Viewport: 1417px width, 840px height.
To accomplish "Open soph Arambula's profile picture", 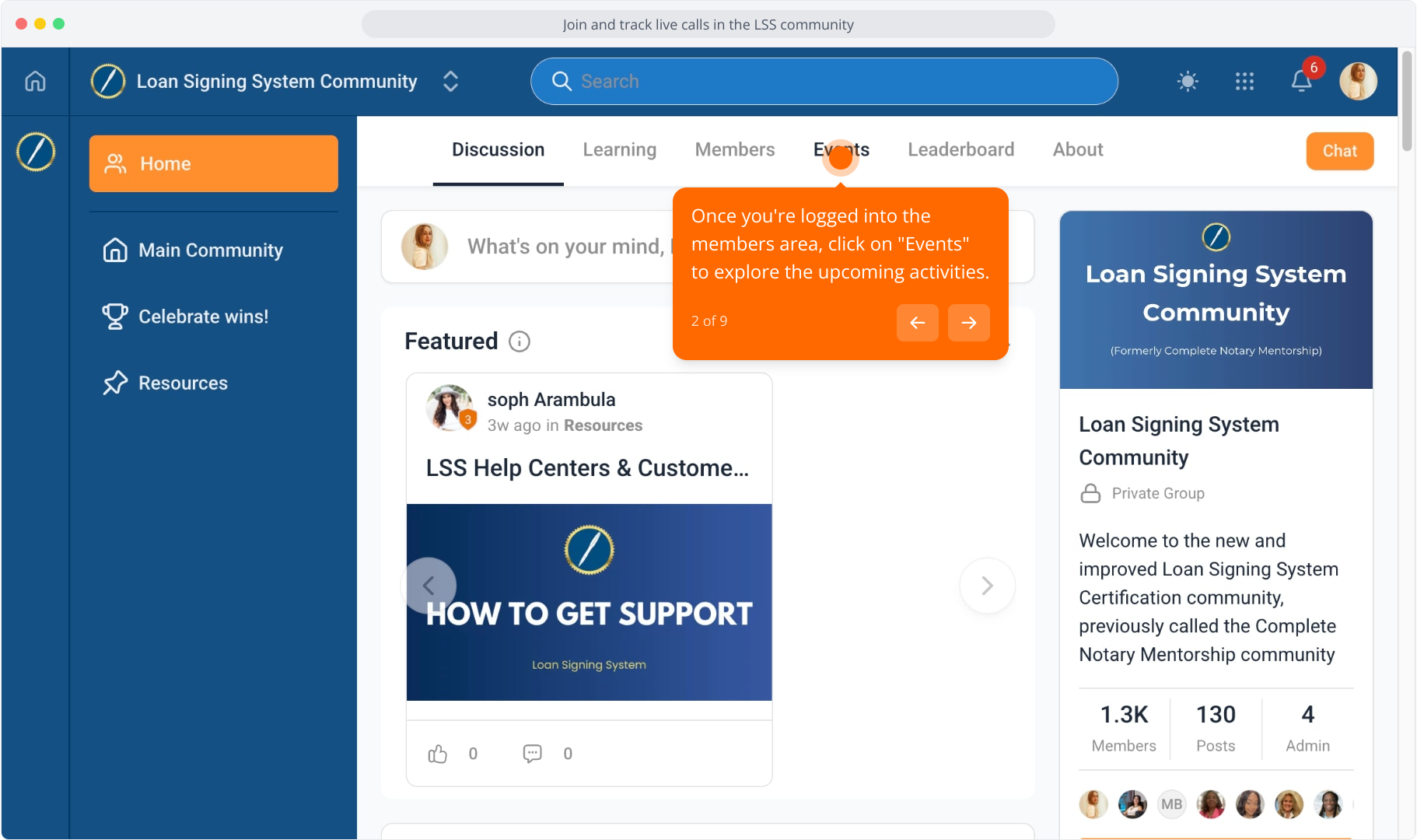I will pos(450,408).
